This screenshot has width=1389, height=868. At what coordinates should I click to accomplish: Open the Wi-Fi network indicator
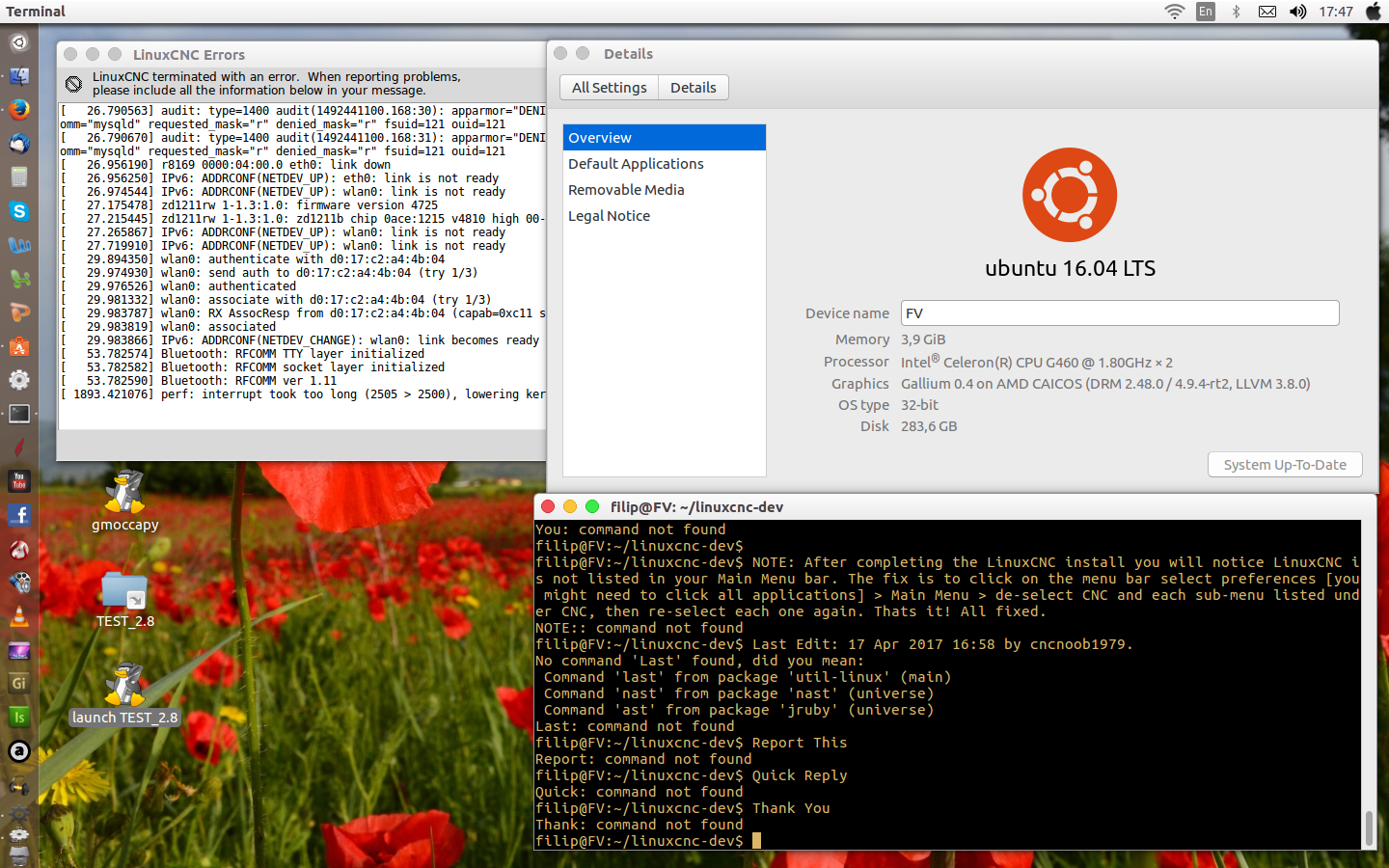coord(1174,12)
